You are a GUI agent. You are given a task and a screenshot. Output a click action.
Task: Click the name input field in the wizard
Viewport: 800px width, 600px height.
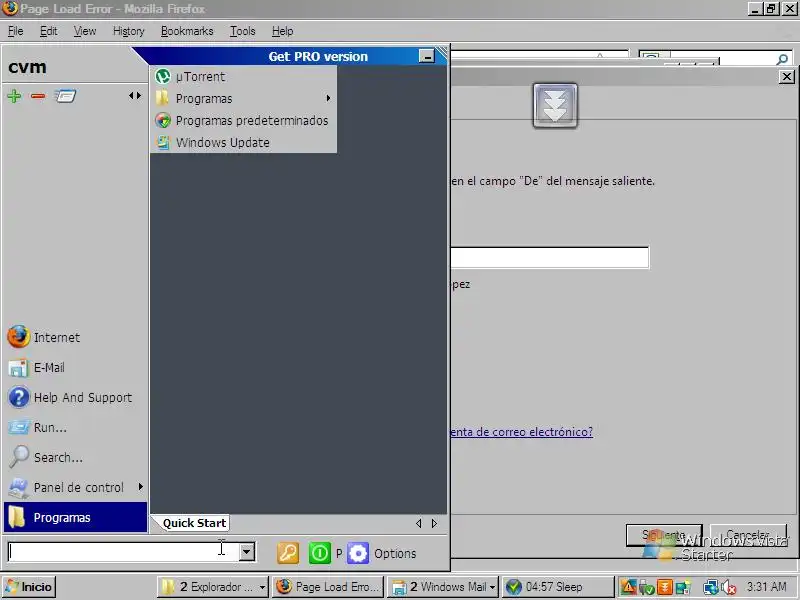tap(549, 258)
